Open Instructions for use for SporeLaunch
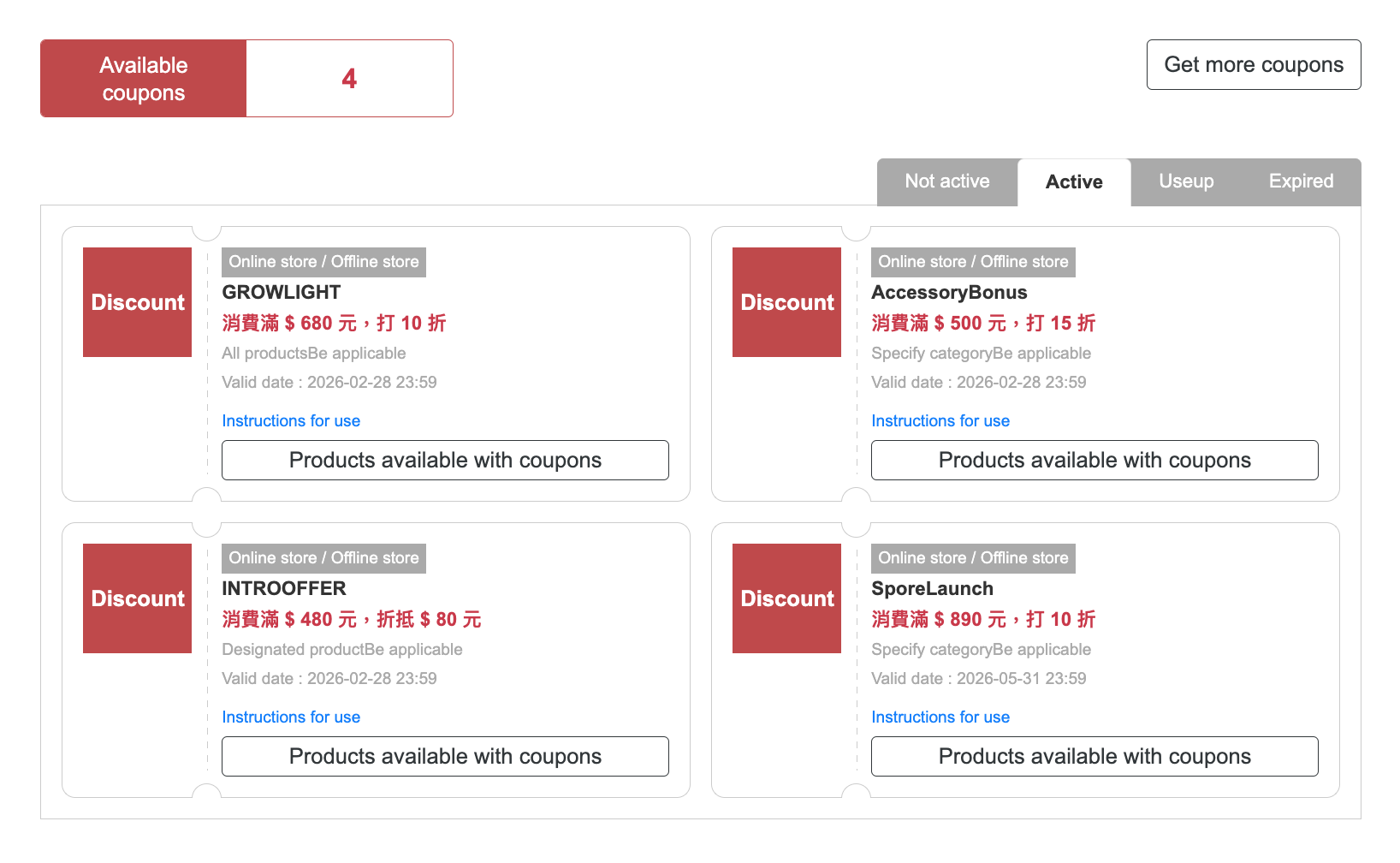The width and height of the screenshot is (1400, 863). click(x=940, y=717)
